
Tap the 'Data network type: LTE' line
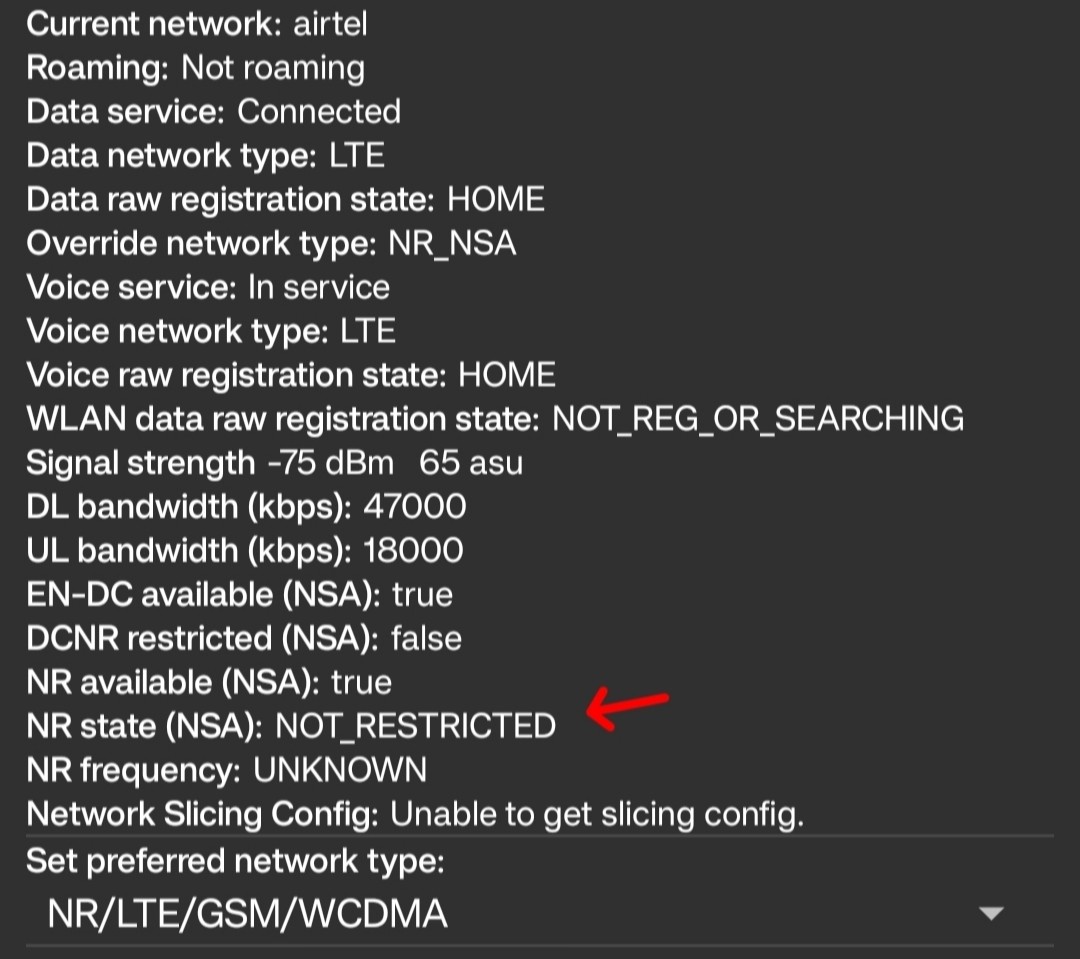pyautogui.click(x=205, y=155)
